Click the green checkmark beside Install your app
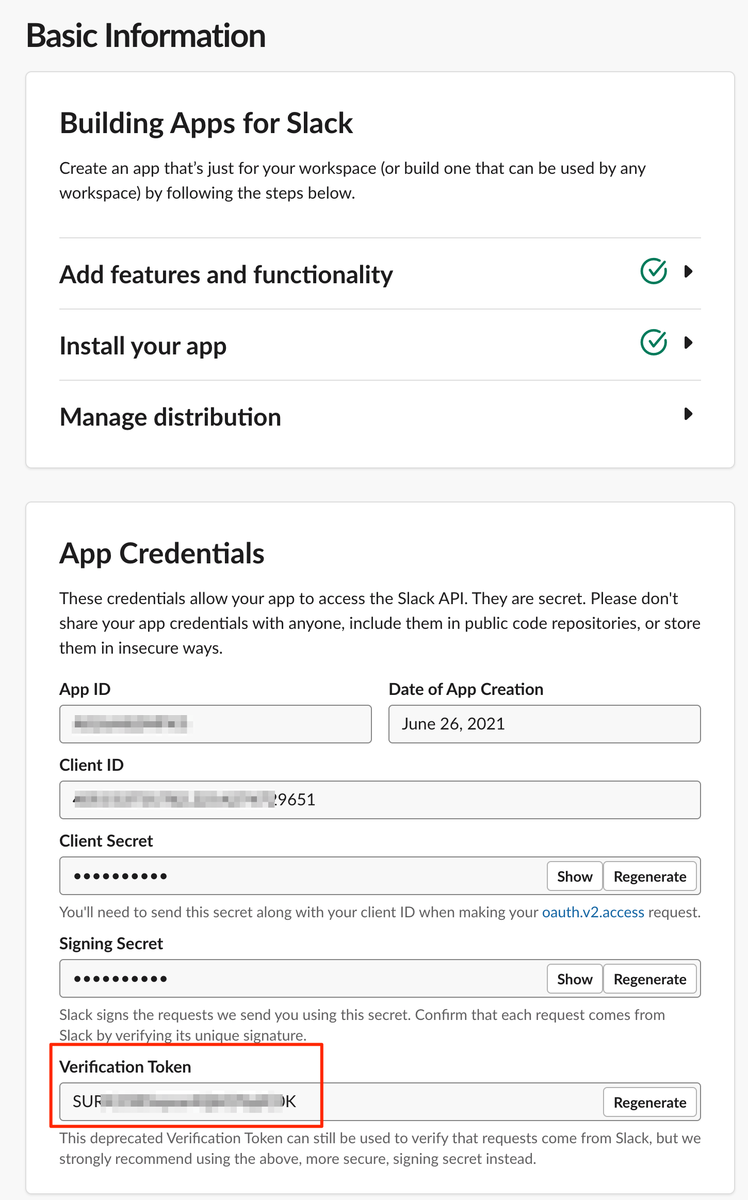Image resolution: width=748 pixels, height=1200 pixels. click(653, 342)
